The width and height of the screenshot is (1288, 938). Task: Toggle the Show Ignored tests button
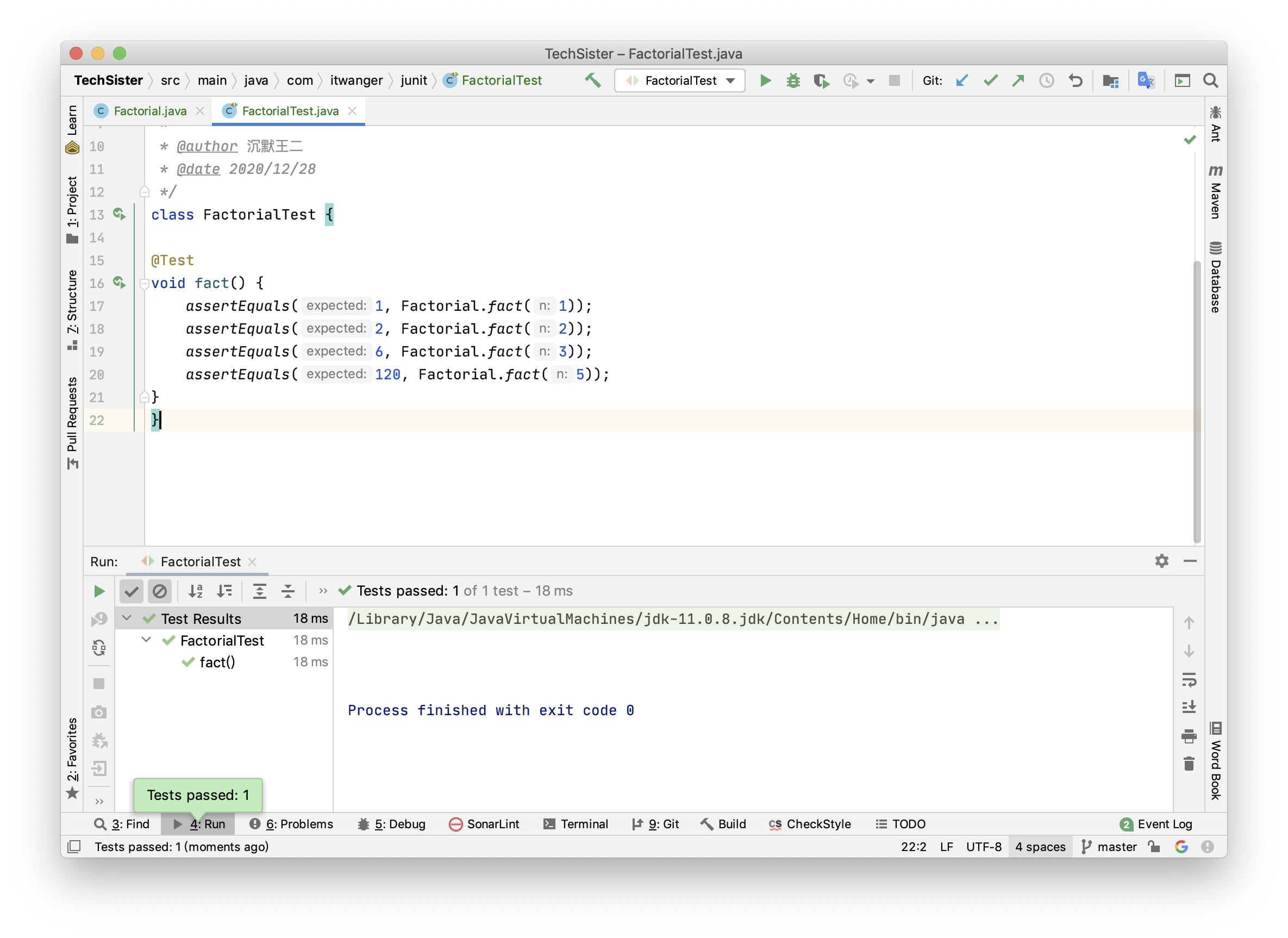160,591
